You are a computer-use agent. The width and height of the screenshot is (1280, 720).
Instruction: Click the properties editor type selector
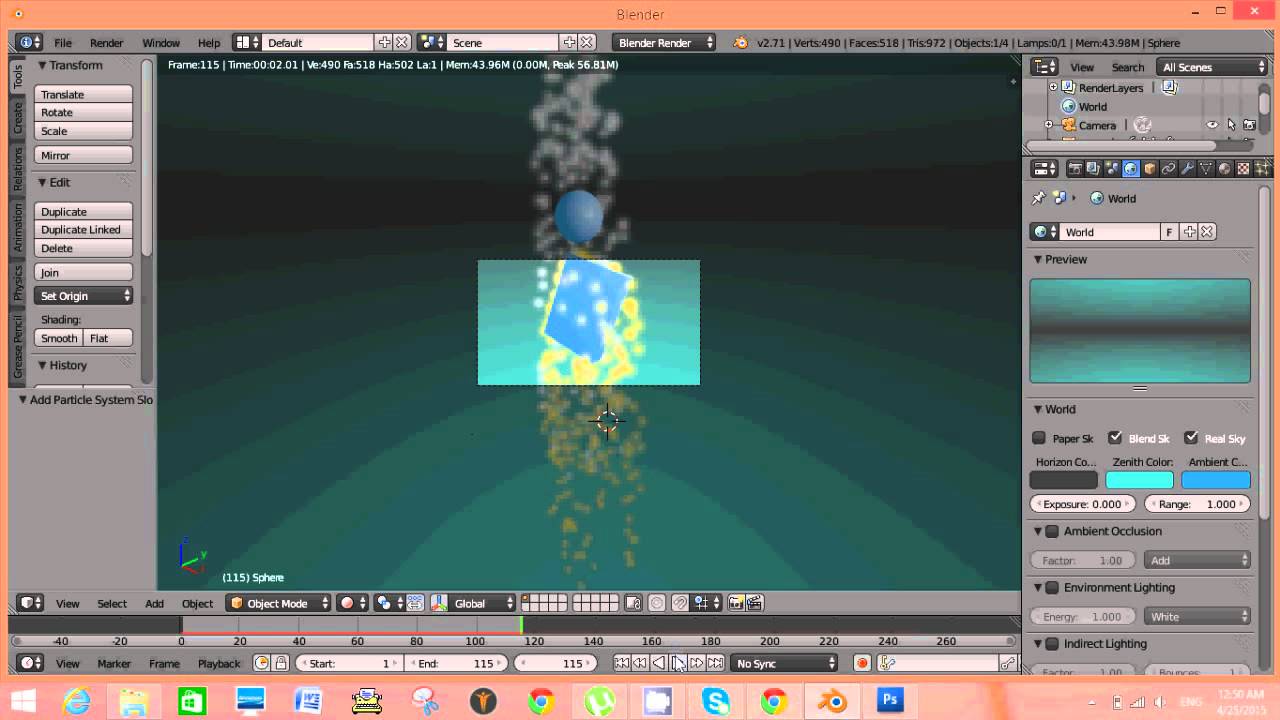coord(1044,169)
